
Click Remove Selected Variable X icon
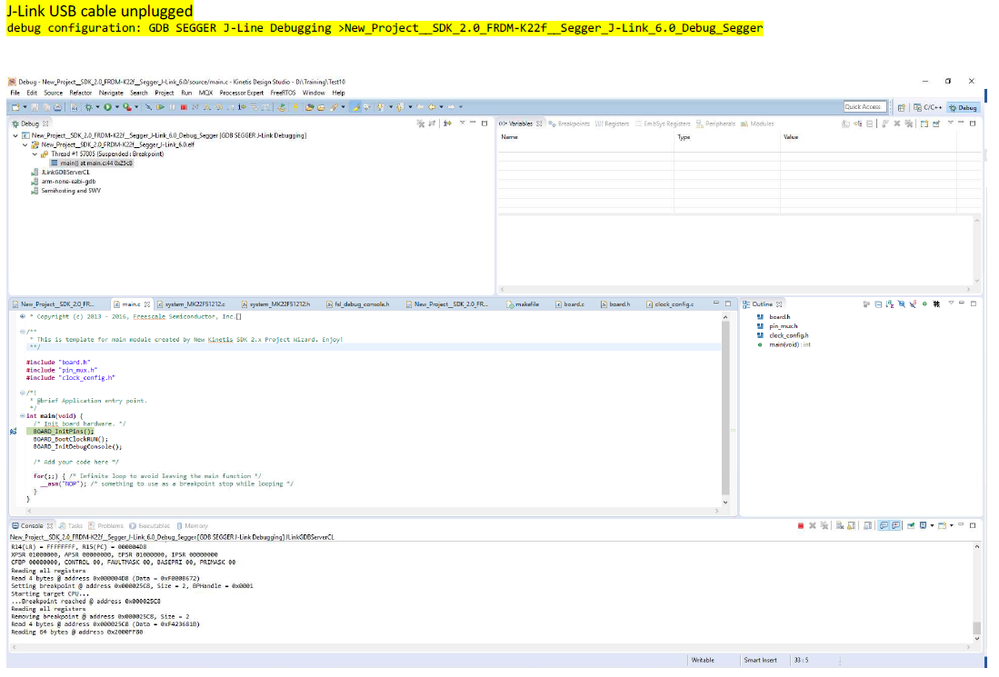point(896,124)
